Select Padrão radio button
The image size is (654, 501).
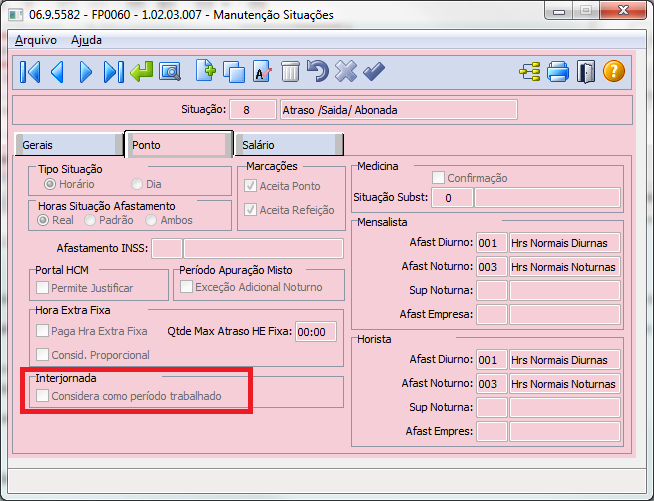point(90,220)
